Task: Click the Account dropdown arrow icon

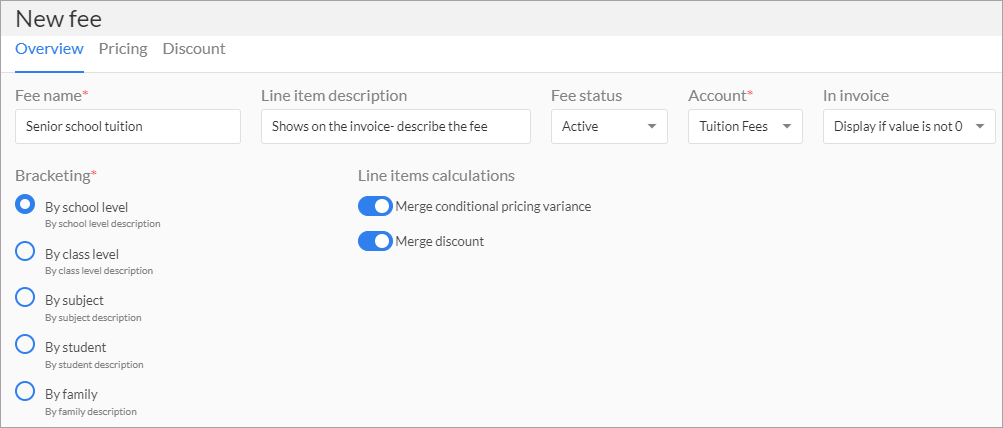Action: coord(787,127)
